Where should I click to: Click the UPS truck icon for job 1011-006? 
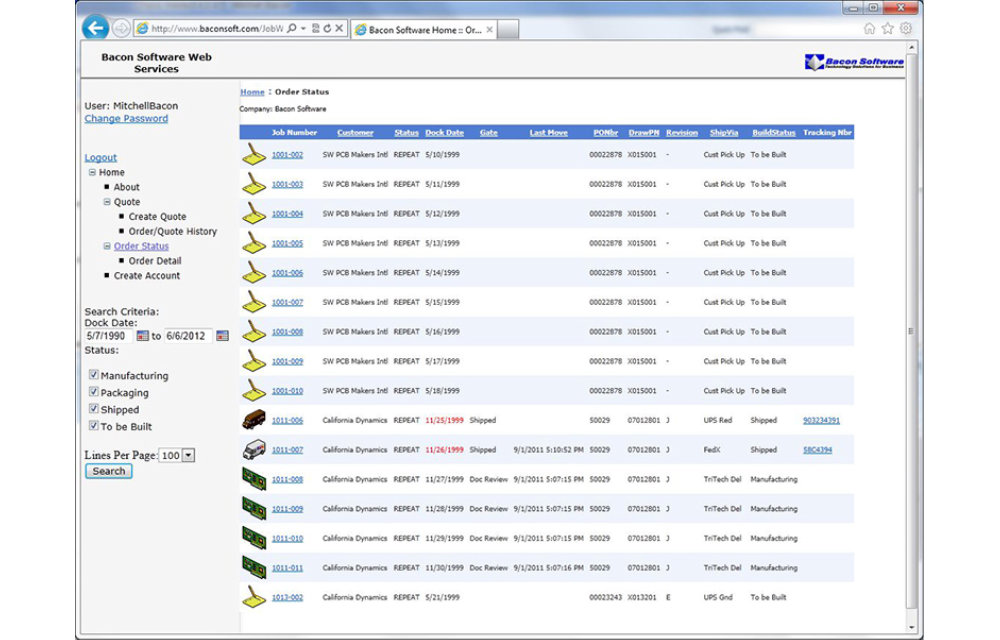click(254, 420)
